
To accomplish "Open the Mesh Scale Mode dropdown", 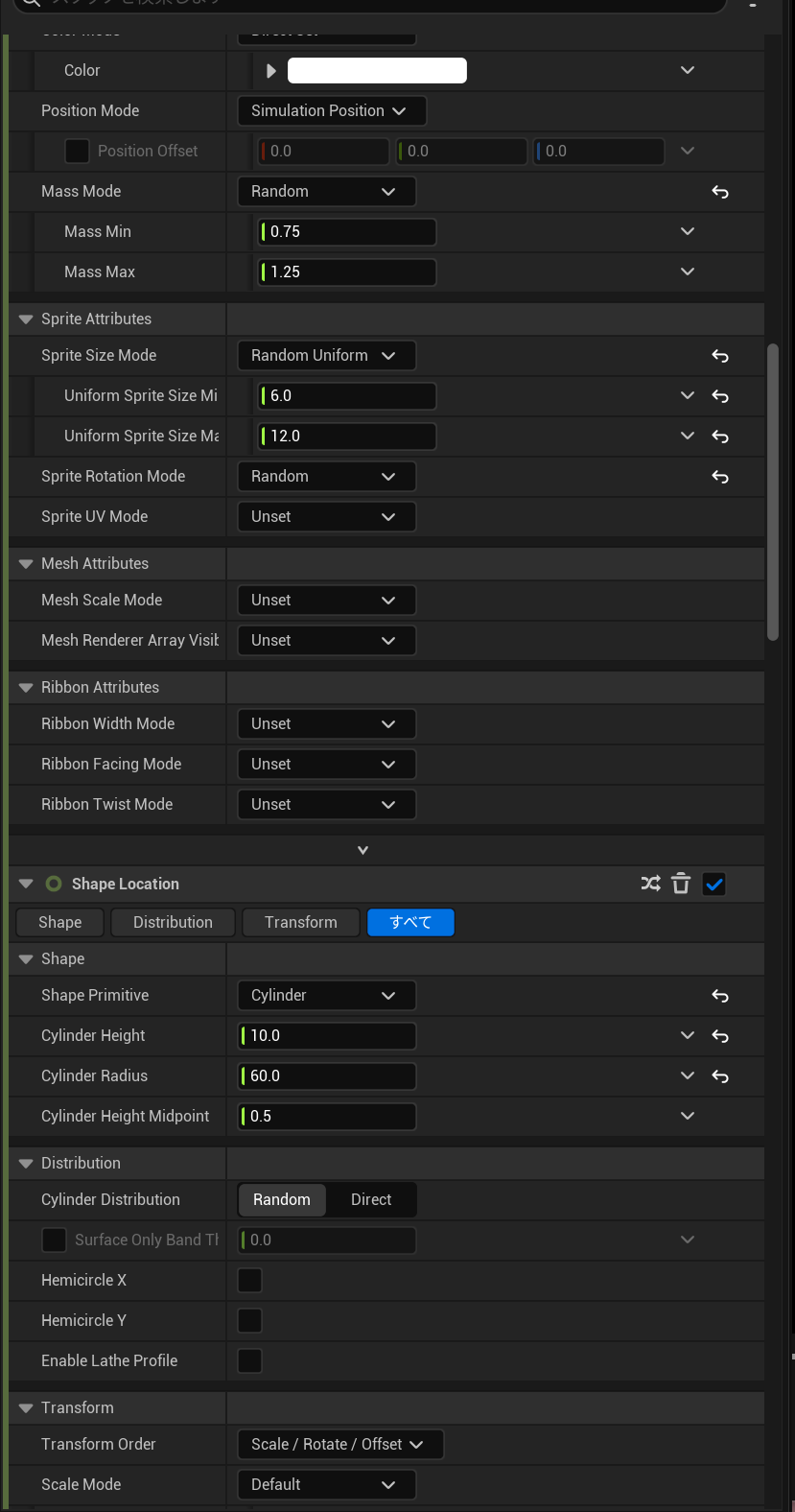I will tap(326, 600).
